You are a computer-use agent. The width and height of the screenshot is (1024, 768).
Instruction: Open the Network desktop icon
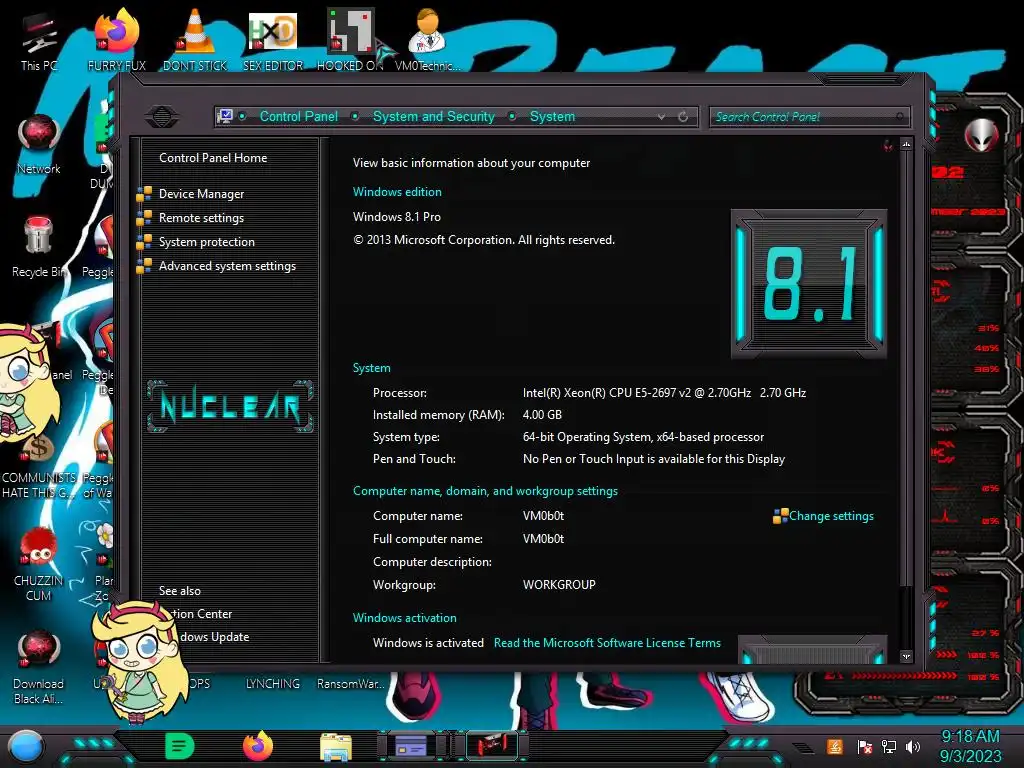pos(39,144)
